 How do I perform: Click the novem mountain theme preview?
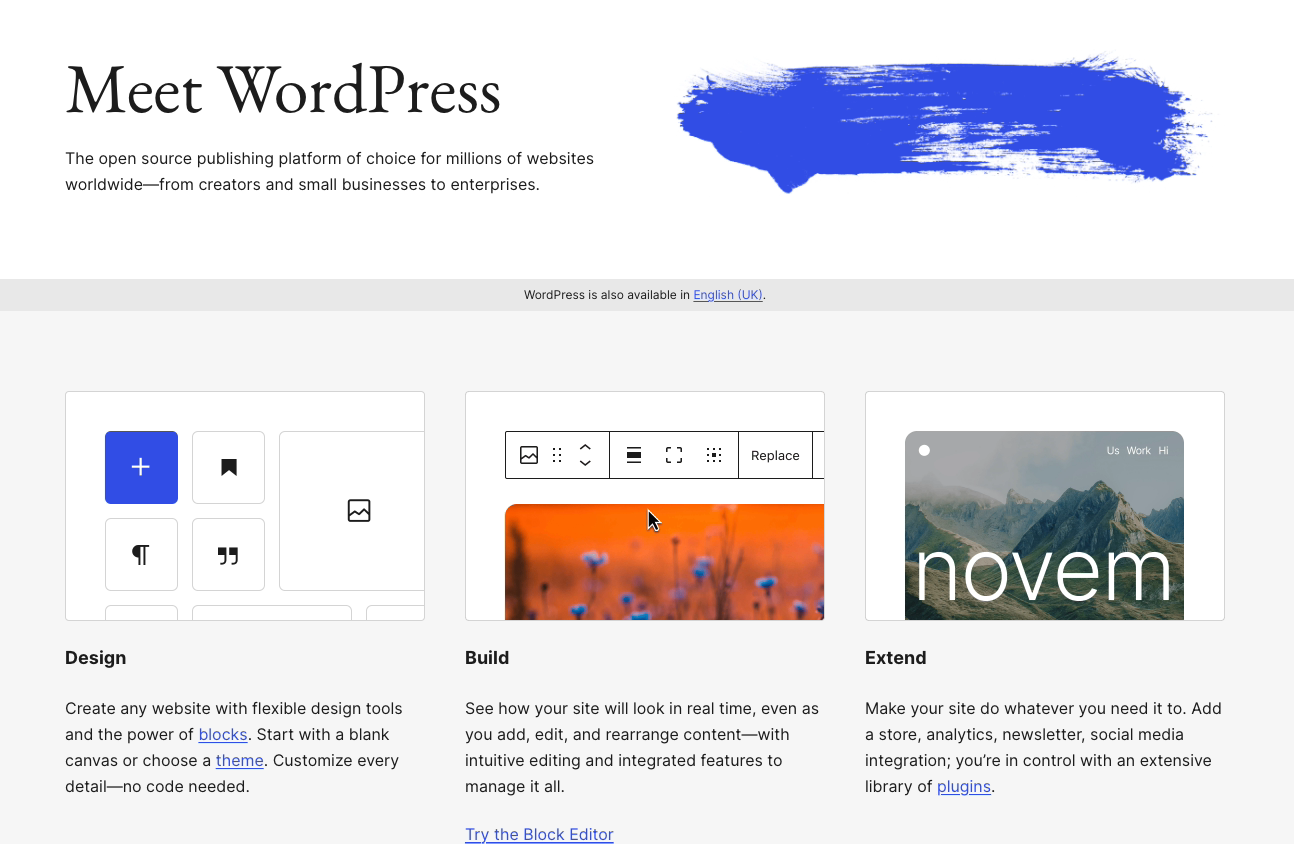[1044, 525]
